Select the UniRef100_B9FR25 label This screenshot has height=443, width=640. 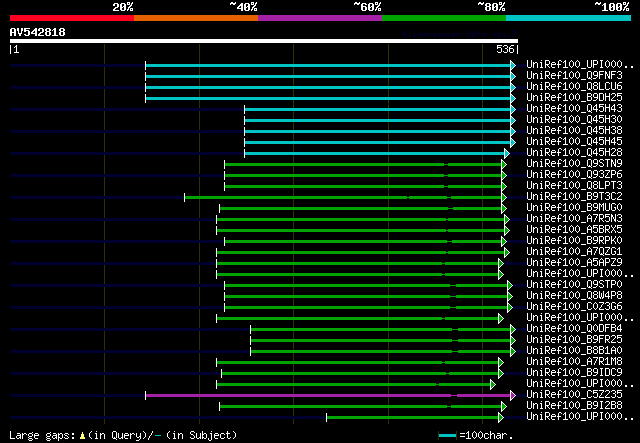574,340
